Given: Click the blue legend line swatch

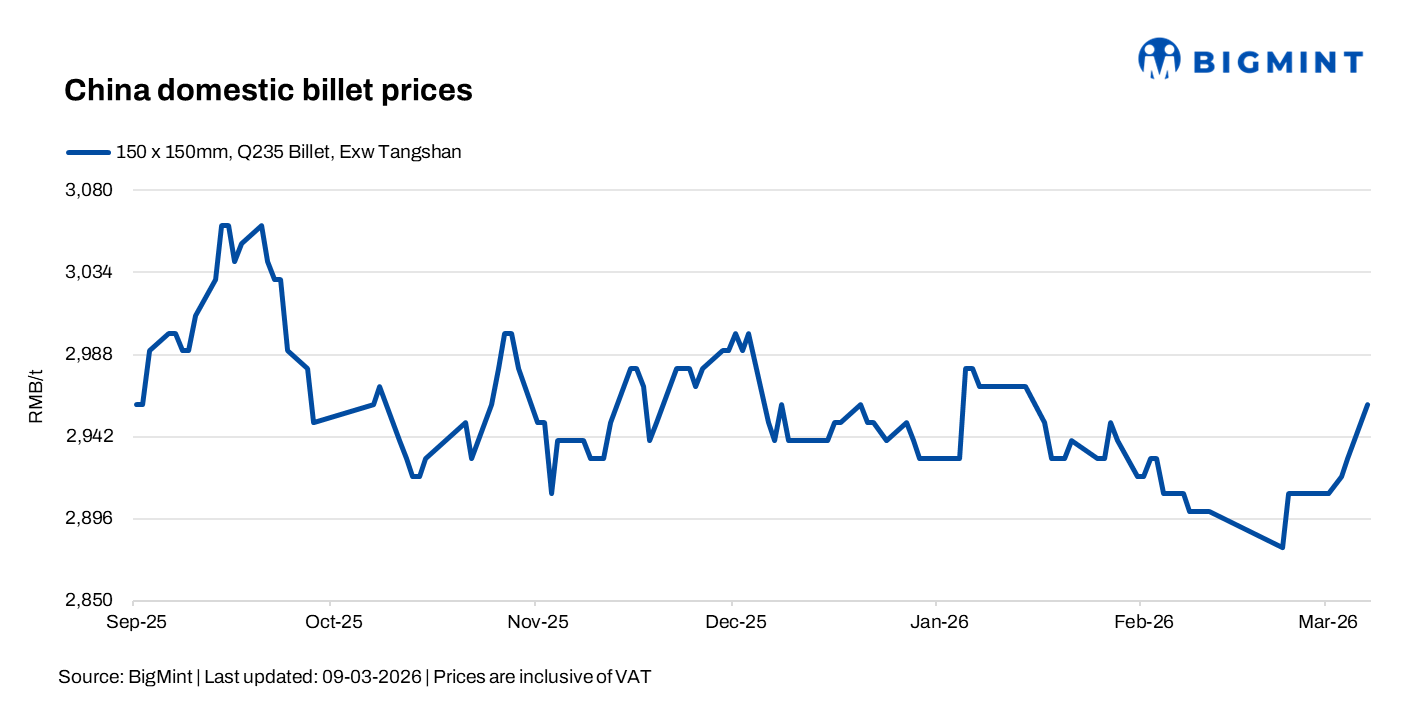Looking at the screenshot, I should [87, 152].
